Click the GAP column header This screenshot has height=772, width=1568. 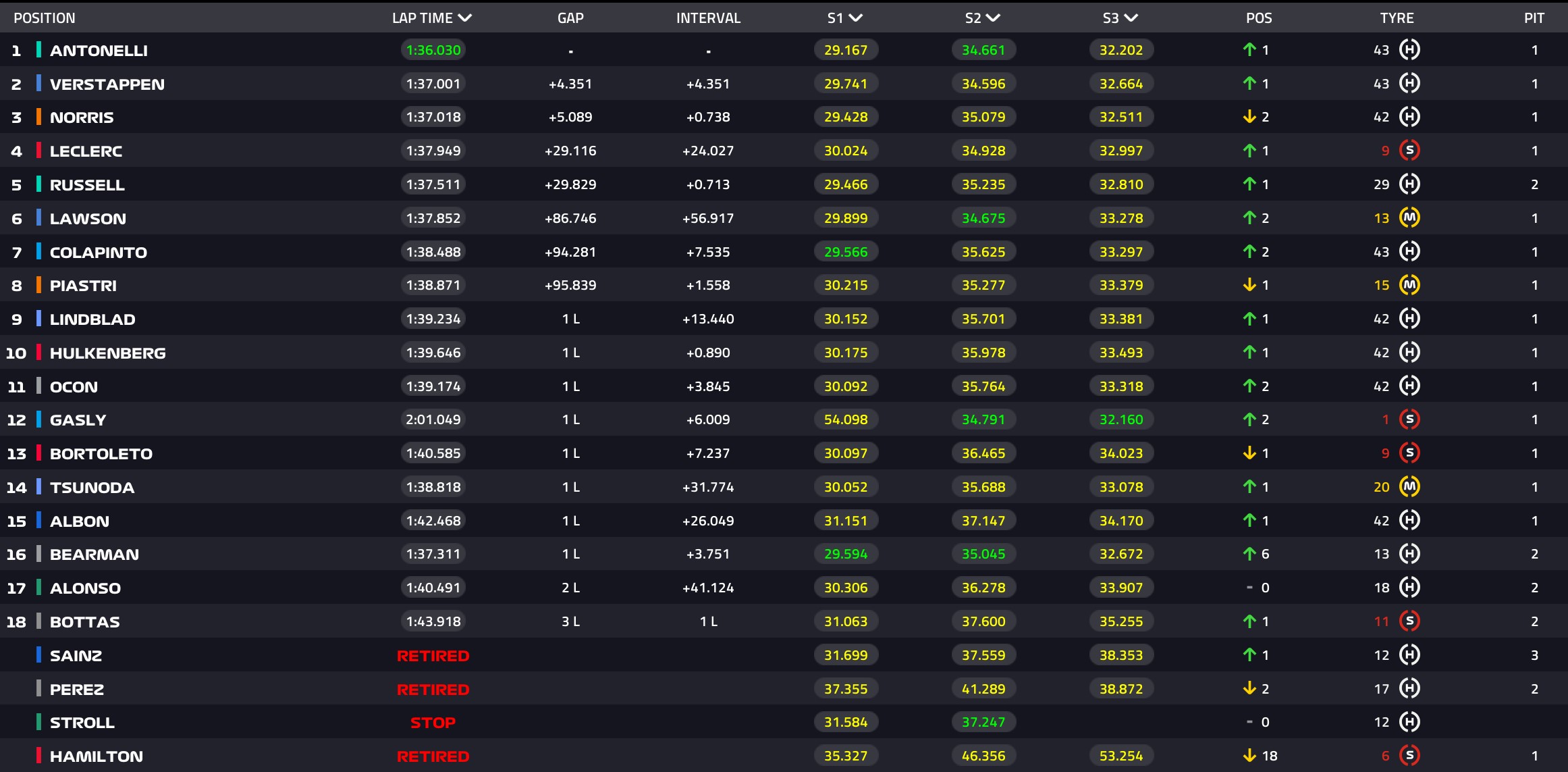coord(570,18)
